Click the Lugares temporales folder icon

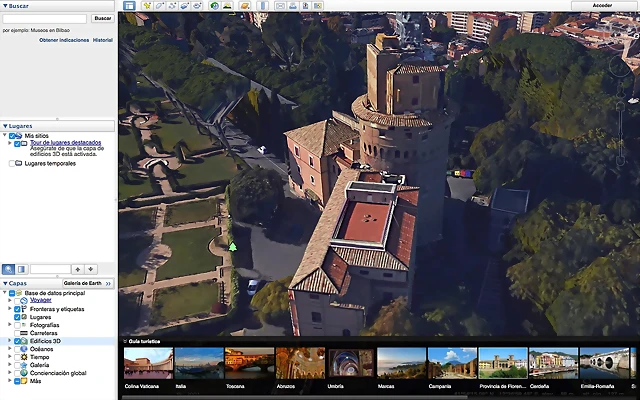click(x=19, y=163)
